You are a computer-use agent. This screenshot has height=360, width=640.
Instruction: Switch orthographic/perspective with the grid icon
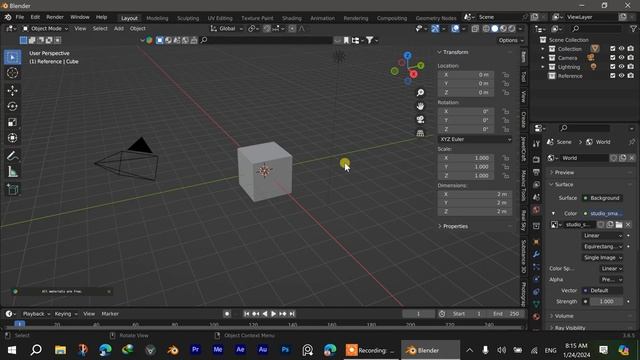pos(420,133)
